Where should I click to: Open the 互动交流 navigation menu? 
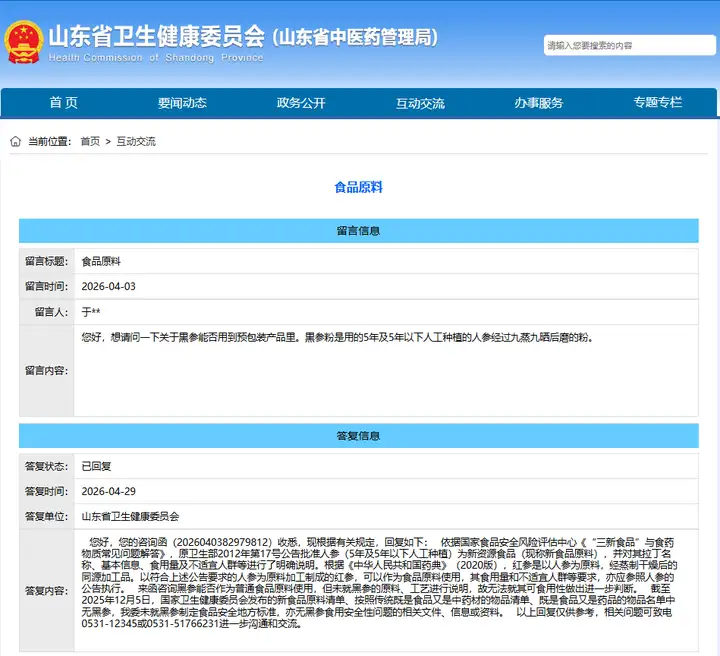[420, 103]
